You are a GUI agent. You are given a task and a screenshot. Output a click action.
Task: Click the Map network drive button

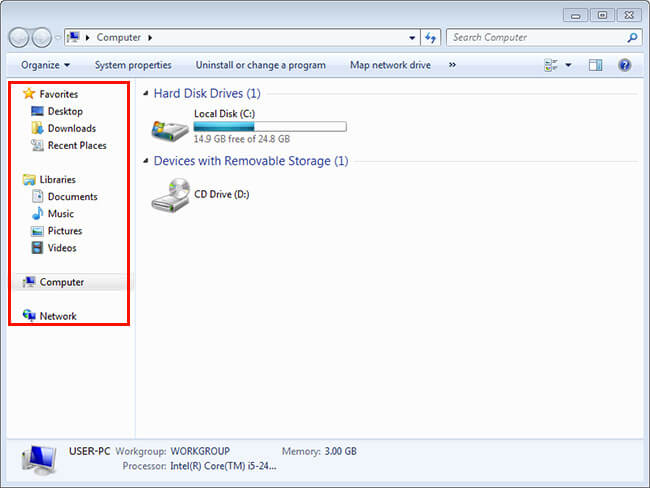[x=390, y=65]
